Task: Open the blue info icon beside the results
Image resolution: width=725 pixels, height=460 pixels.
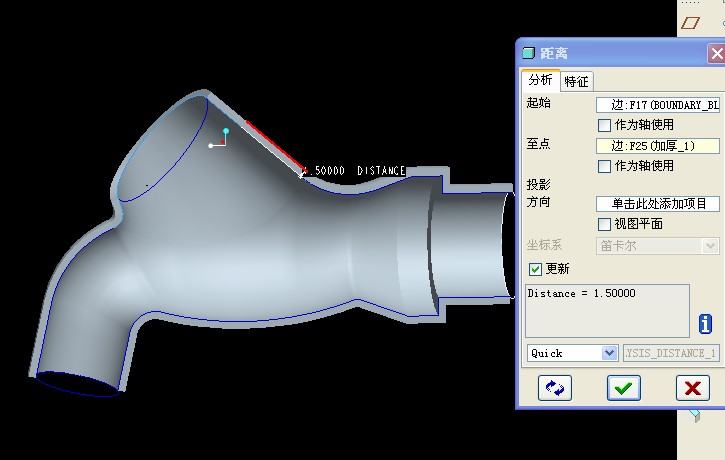Action: [x=705, y=324]
